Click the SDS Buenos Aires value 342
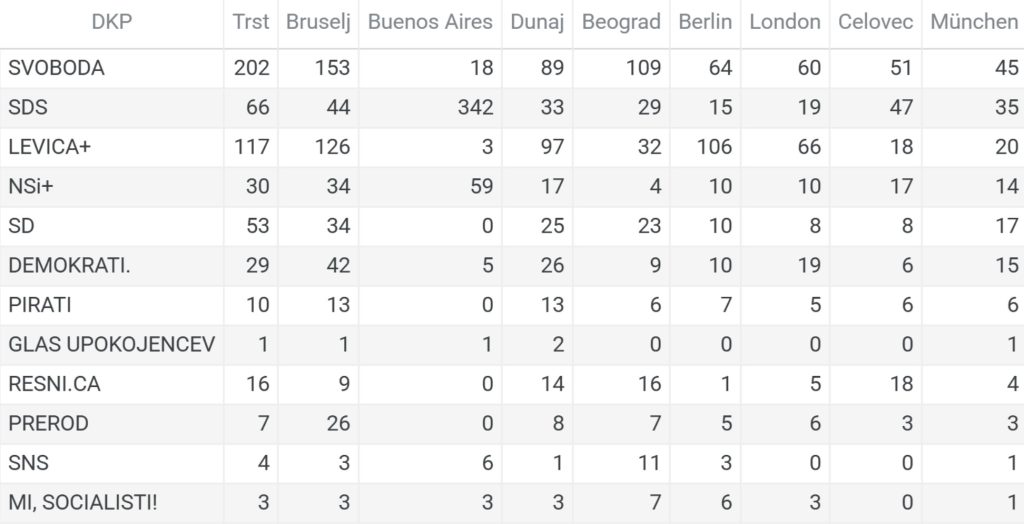 pyautogui.click(x=474, y=107)
